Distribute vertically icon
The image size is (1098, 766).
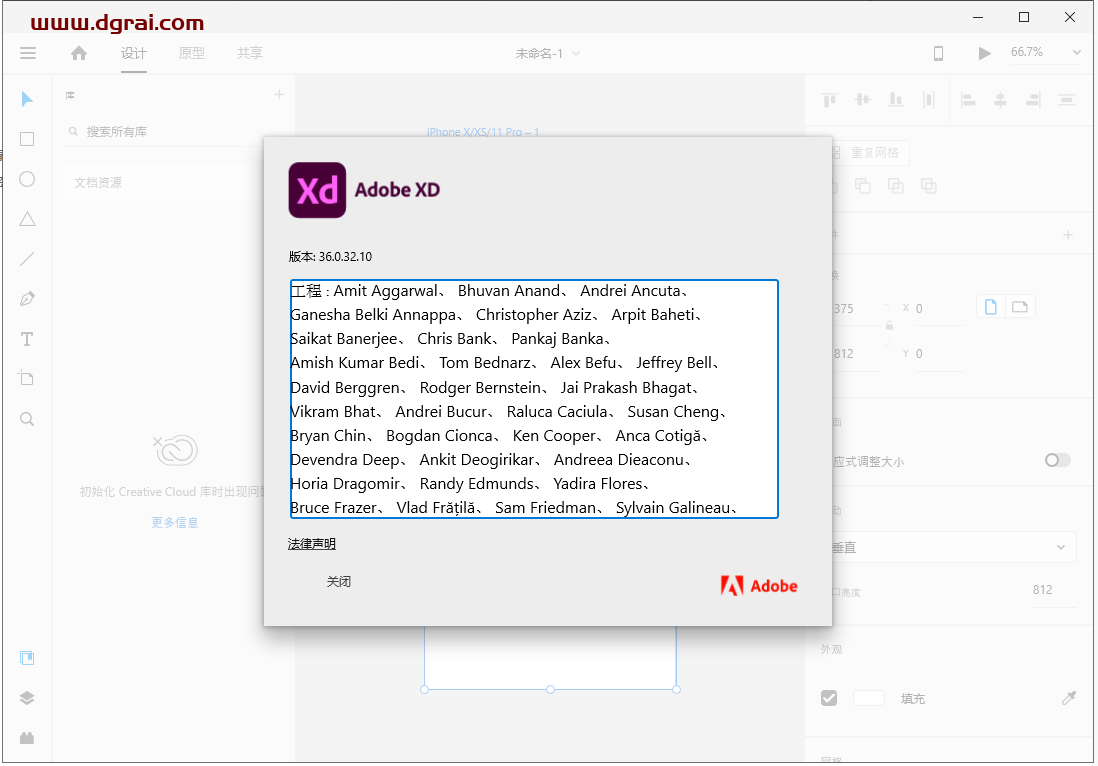[929, 100]
